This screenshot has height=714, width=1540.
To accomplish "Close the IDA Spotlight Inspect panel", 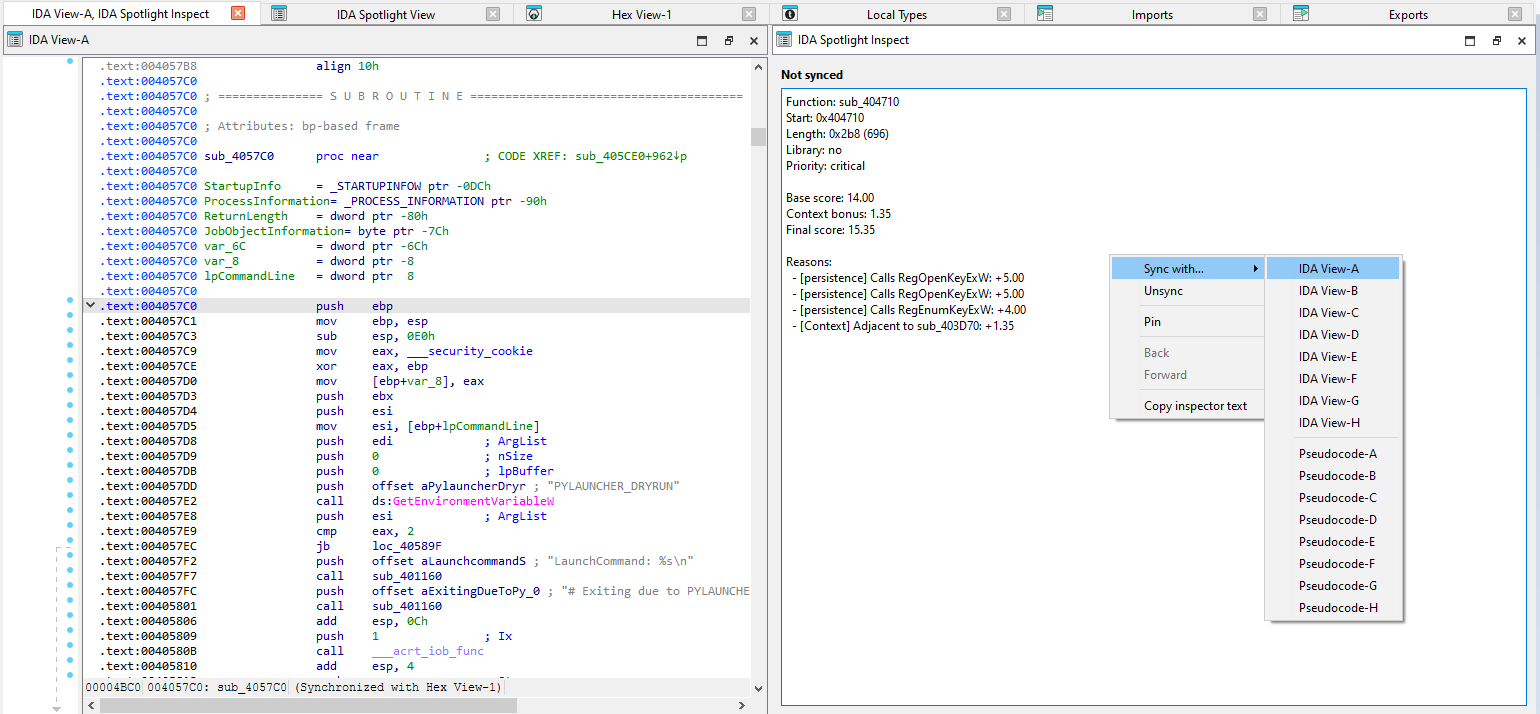I will point(1522,41).
